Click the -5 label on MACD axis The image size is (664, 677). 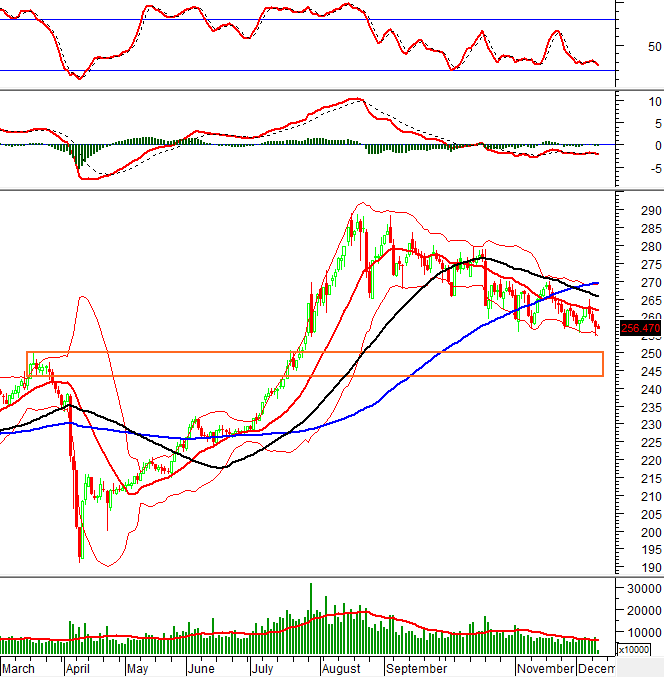click(x=627, y=167)
